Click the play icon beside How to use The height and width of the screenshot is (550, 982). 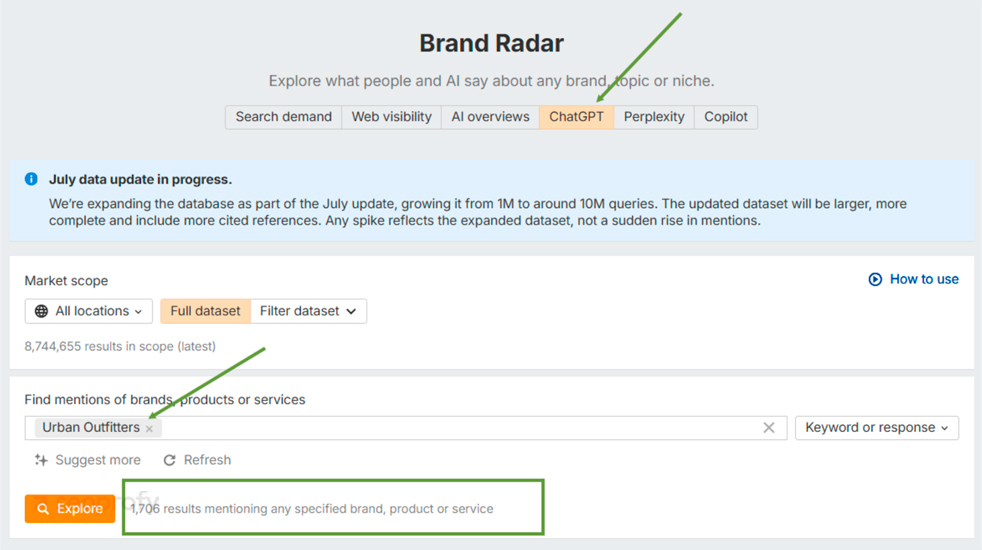[875, 279]
